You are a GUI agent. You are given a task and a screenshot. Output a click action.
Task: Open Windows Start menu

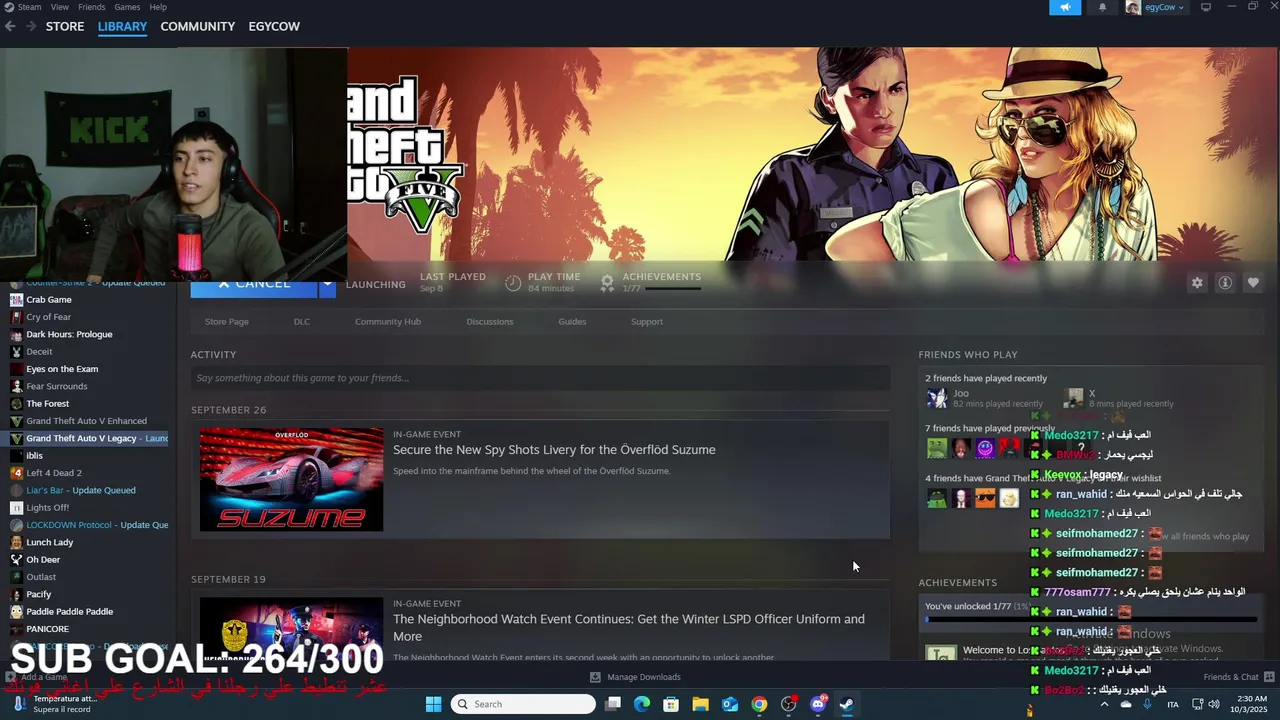pos(433,704)
